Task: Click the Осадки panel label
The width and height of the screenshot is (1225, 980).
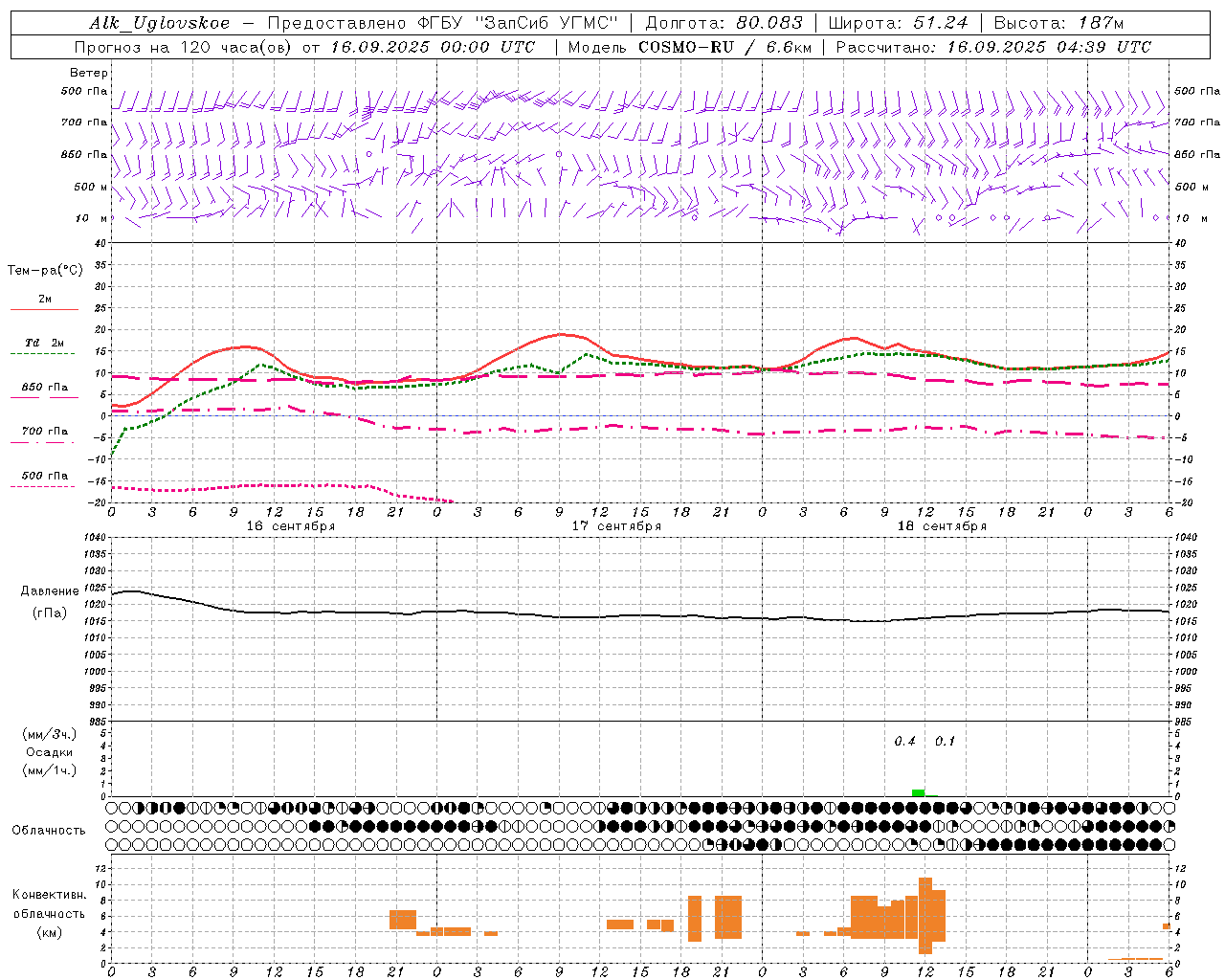Action: tap(49, 752)
